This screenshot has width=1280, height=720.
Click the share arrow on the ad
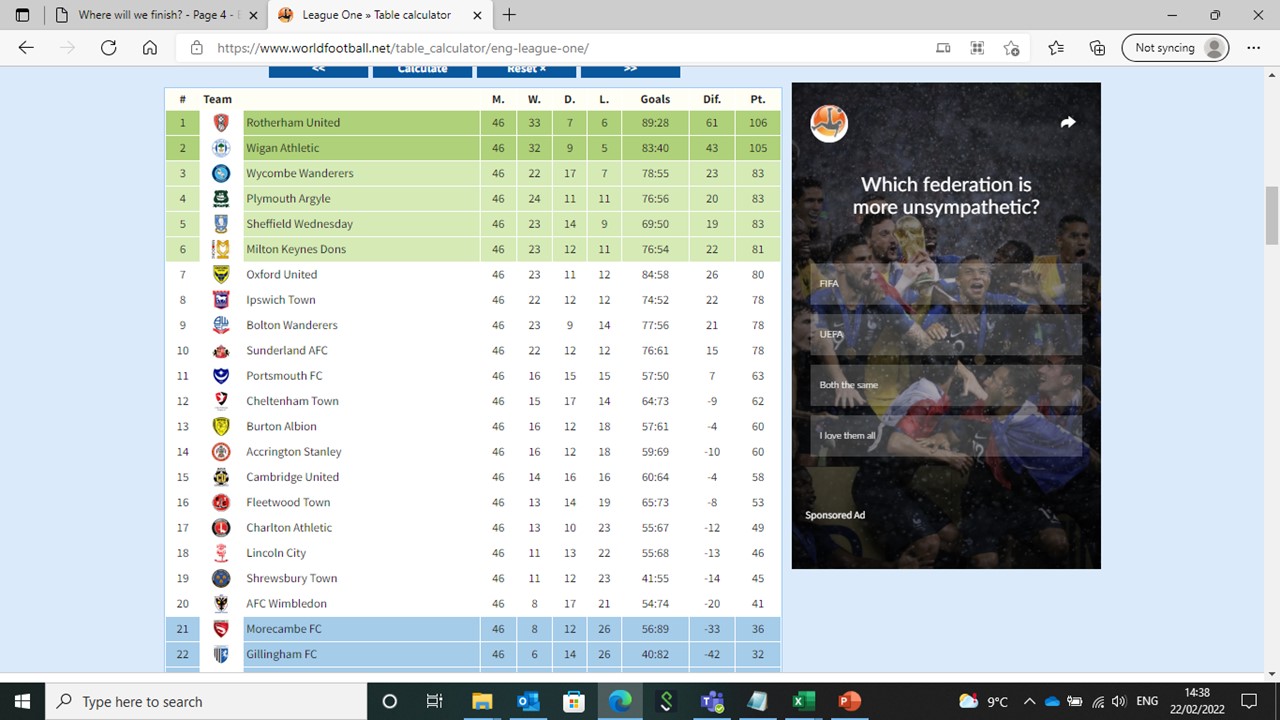[1068, 122]
